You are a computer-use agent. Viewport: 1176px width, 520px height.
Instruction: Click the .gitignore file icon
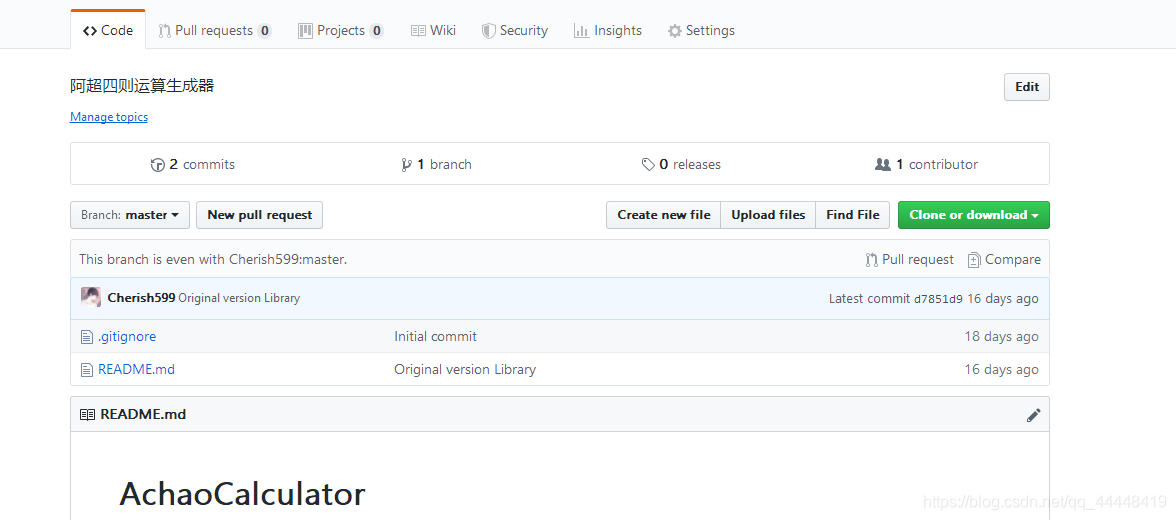pos(87,337)
